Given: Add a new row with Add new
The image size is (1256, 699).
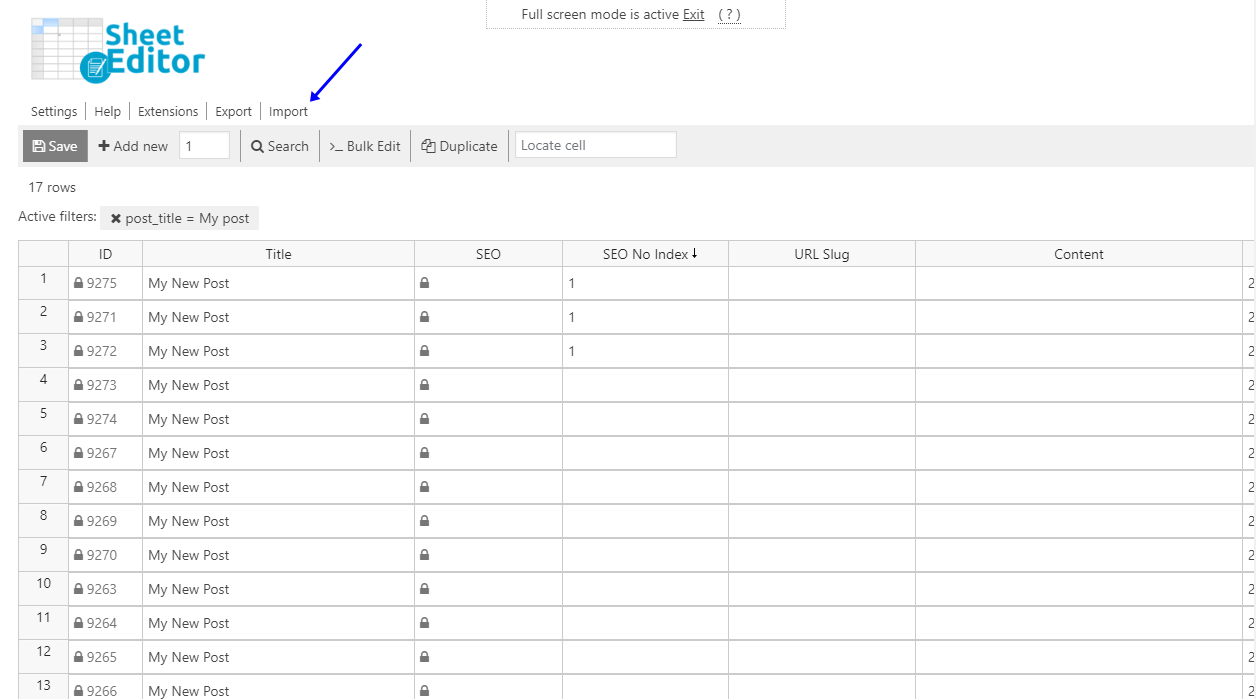Looking at the screenshot, I should (x=133, y=146).
